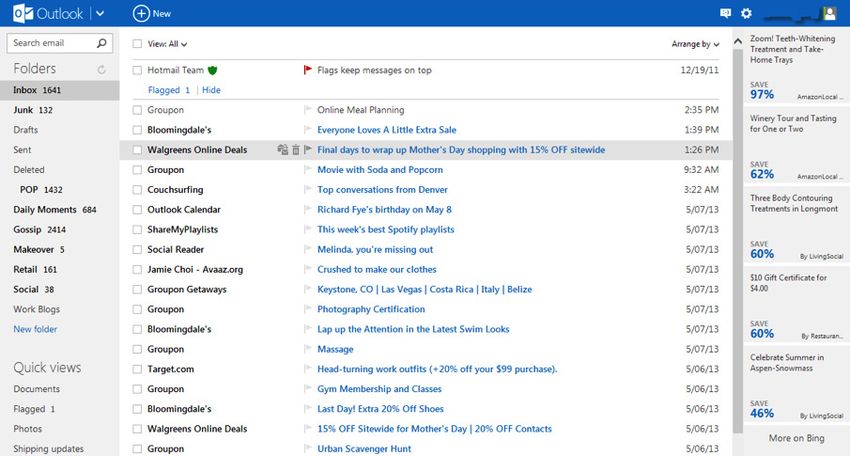Select the Hotmail Team message checkbox
This screenshot has width=850, height=456.
[137, 70]
